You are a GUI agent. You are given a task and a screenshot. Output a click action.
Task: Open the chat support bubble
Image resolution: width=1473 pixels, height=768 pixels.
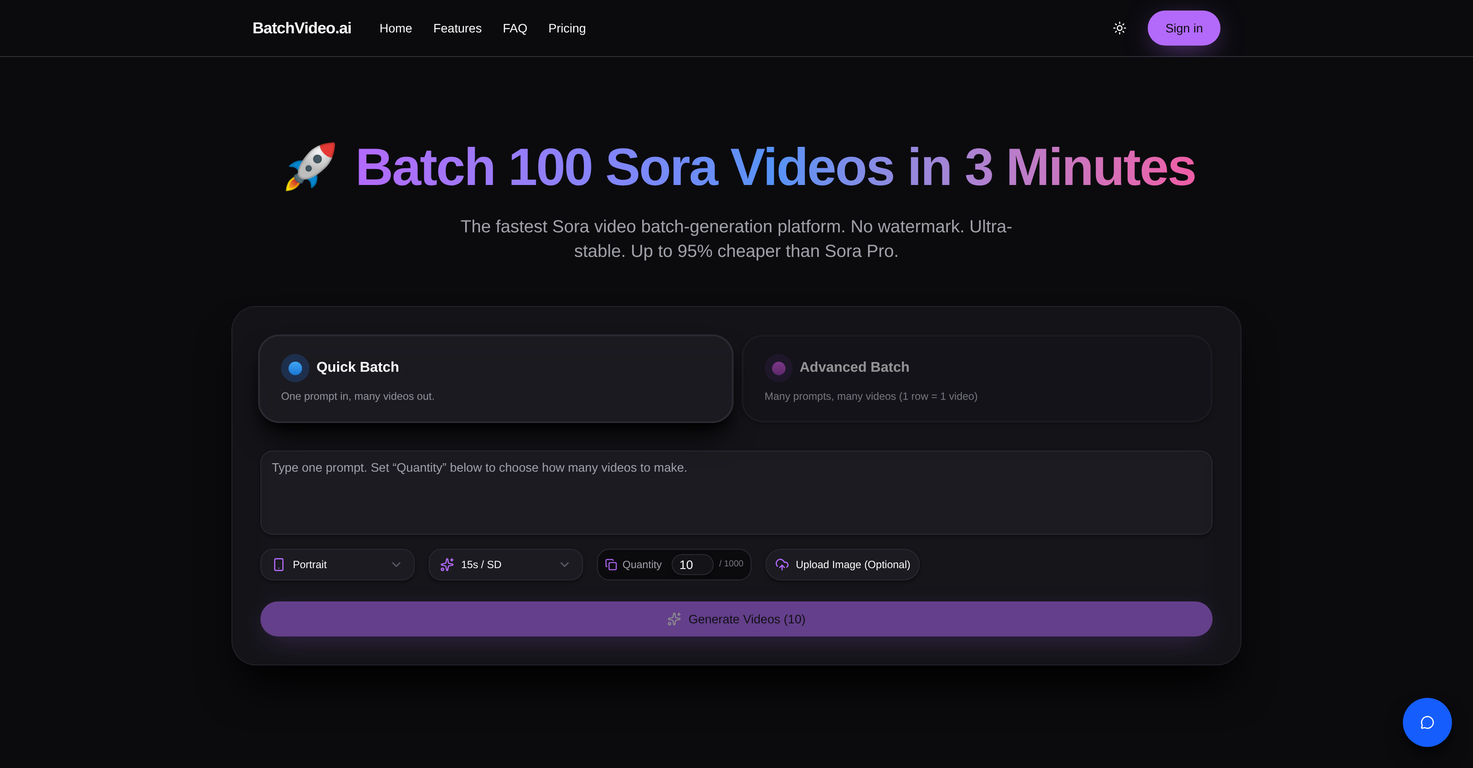tap(1426, 722)
